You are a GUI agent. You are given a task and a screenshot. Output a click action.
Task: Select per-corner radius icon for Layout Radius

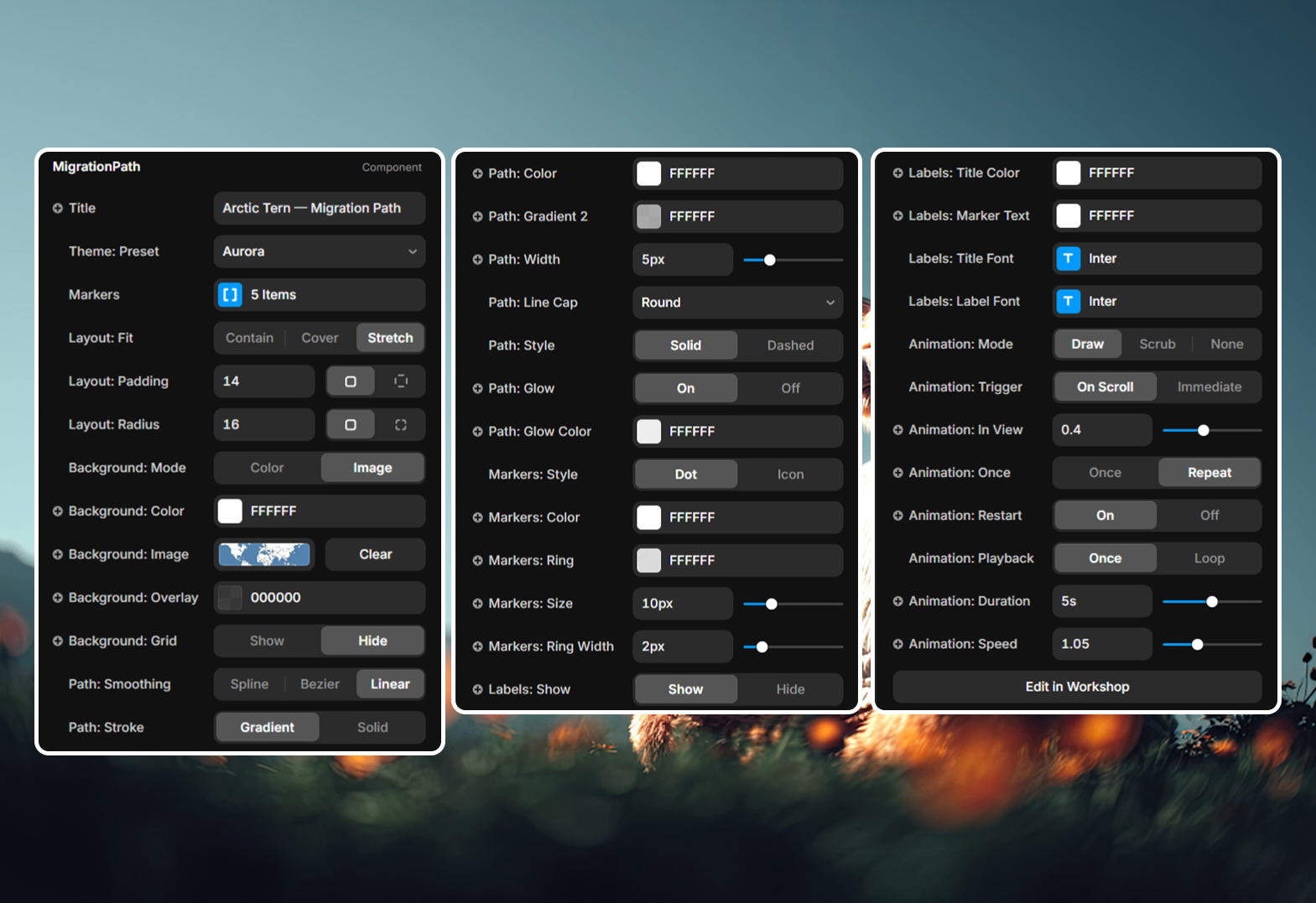point(401,425)
